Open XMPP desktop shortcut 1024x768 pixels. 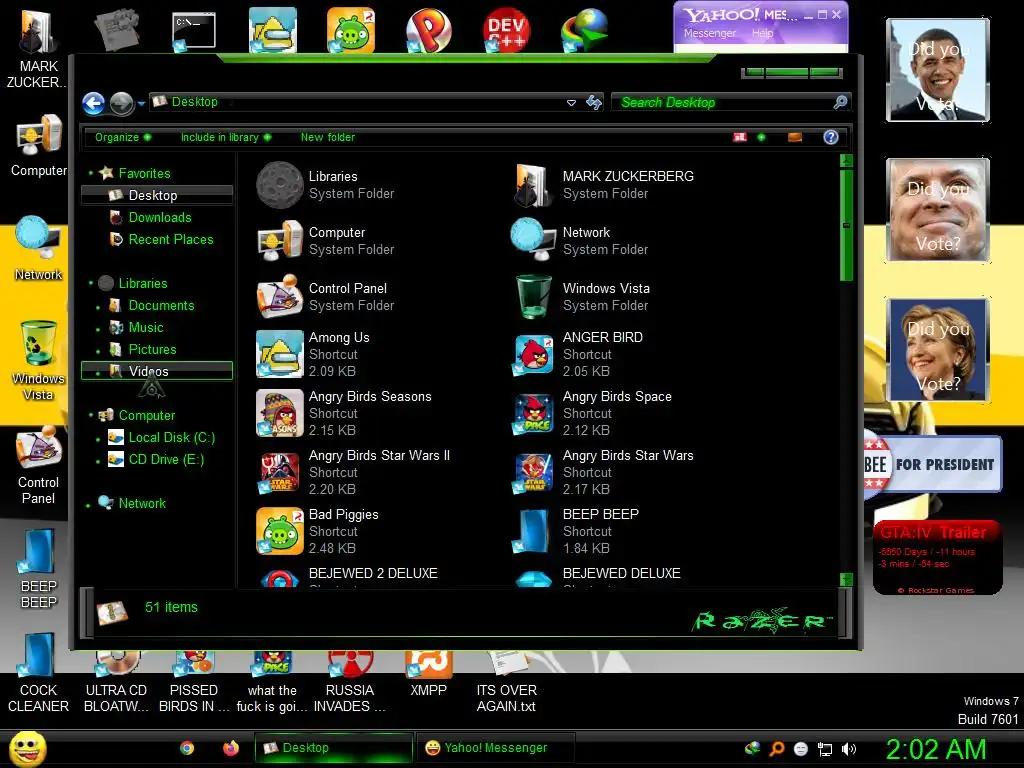pos(428,673)
